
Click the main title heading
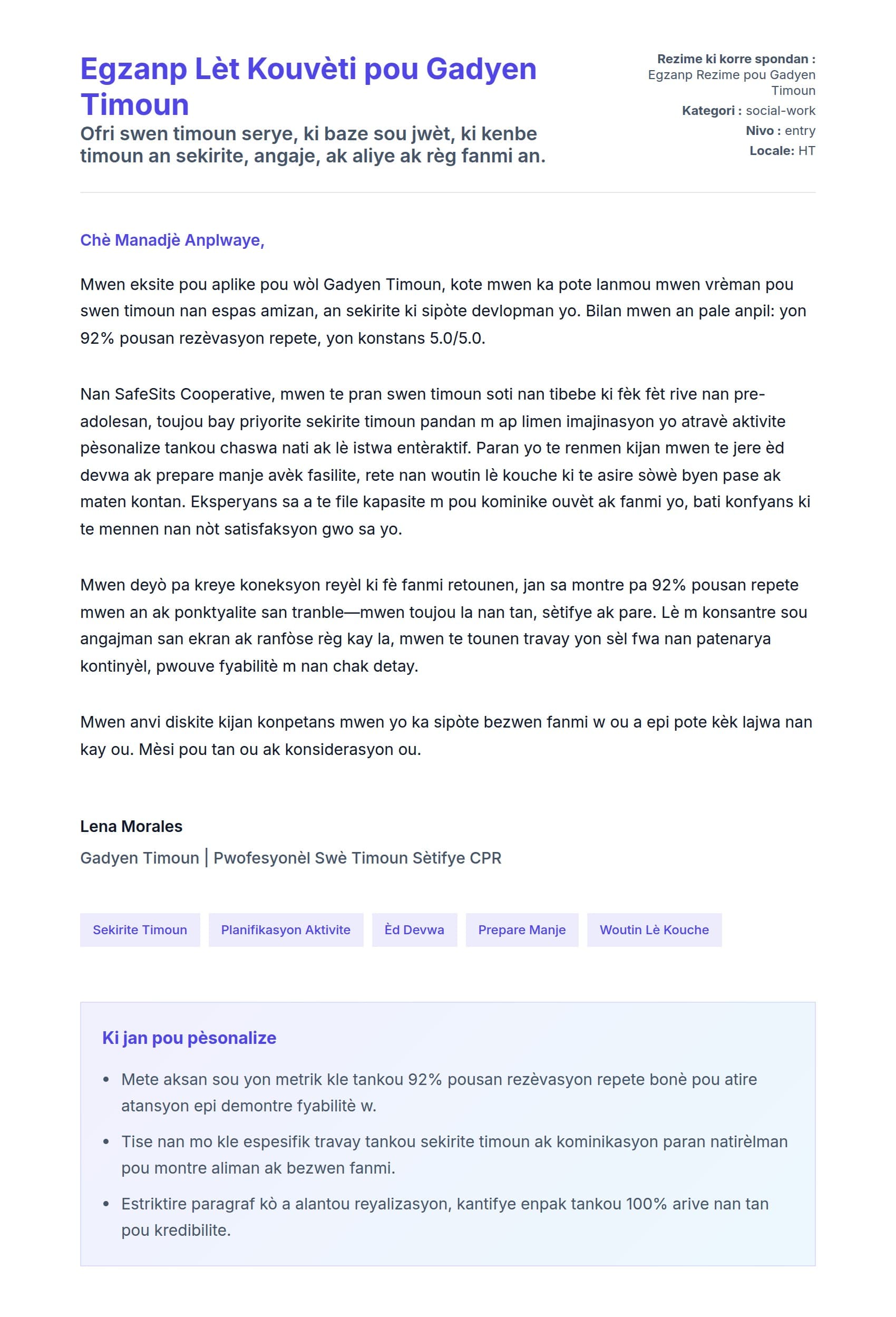308,86
